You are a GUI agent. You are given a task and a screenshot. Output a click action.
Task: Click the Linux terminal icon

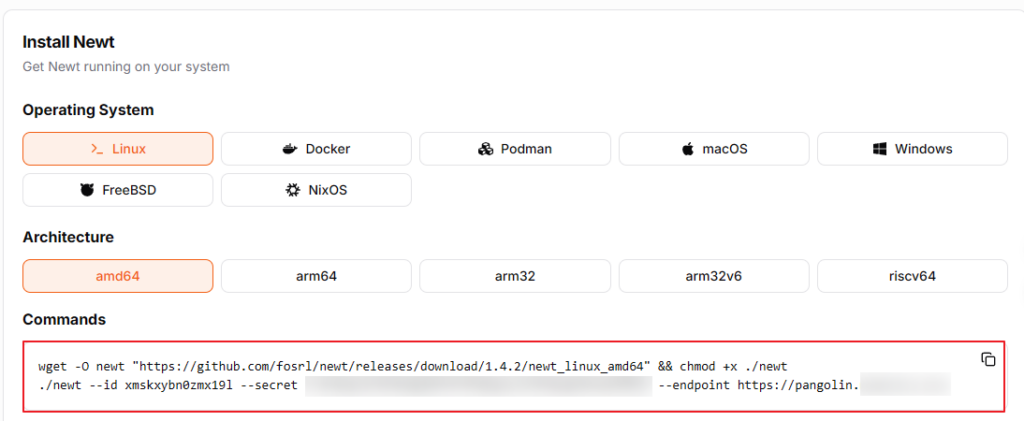point(97,149)
